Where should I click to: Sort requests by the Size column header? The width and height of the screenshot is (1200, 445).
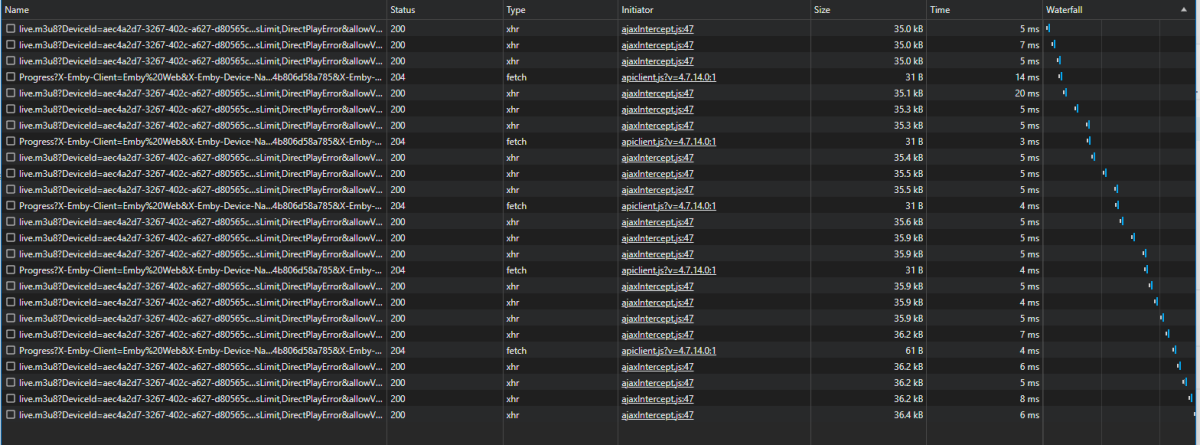(x=823, y=9)
